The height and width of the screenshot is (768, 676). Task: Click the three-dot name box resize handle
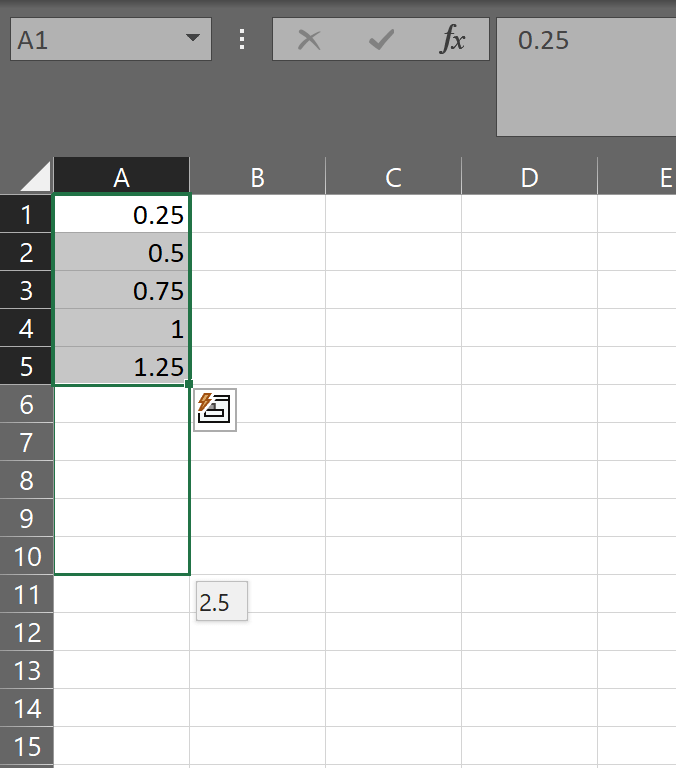pos(241,40)
